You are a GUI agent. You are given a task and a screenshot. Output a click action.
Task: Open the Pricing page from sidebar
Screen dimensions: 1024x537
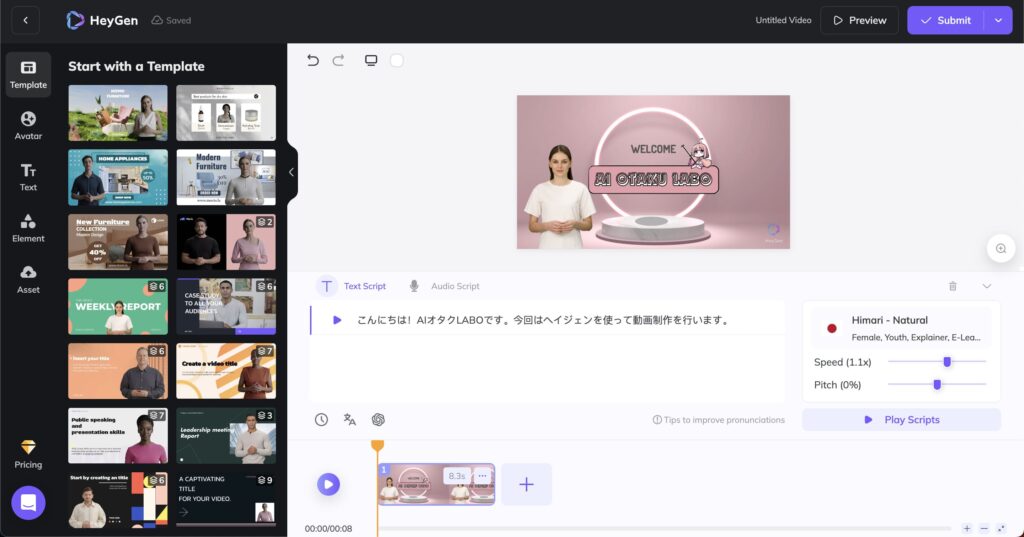28,454
